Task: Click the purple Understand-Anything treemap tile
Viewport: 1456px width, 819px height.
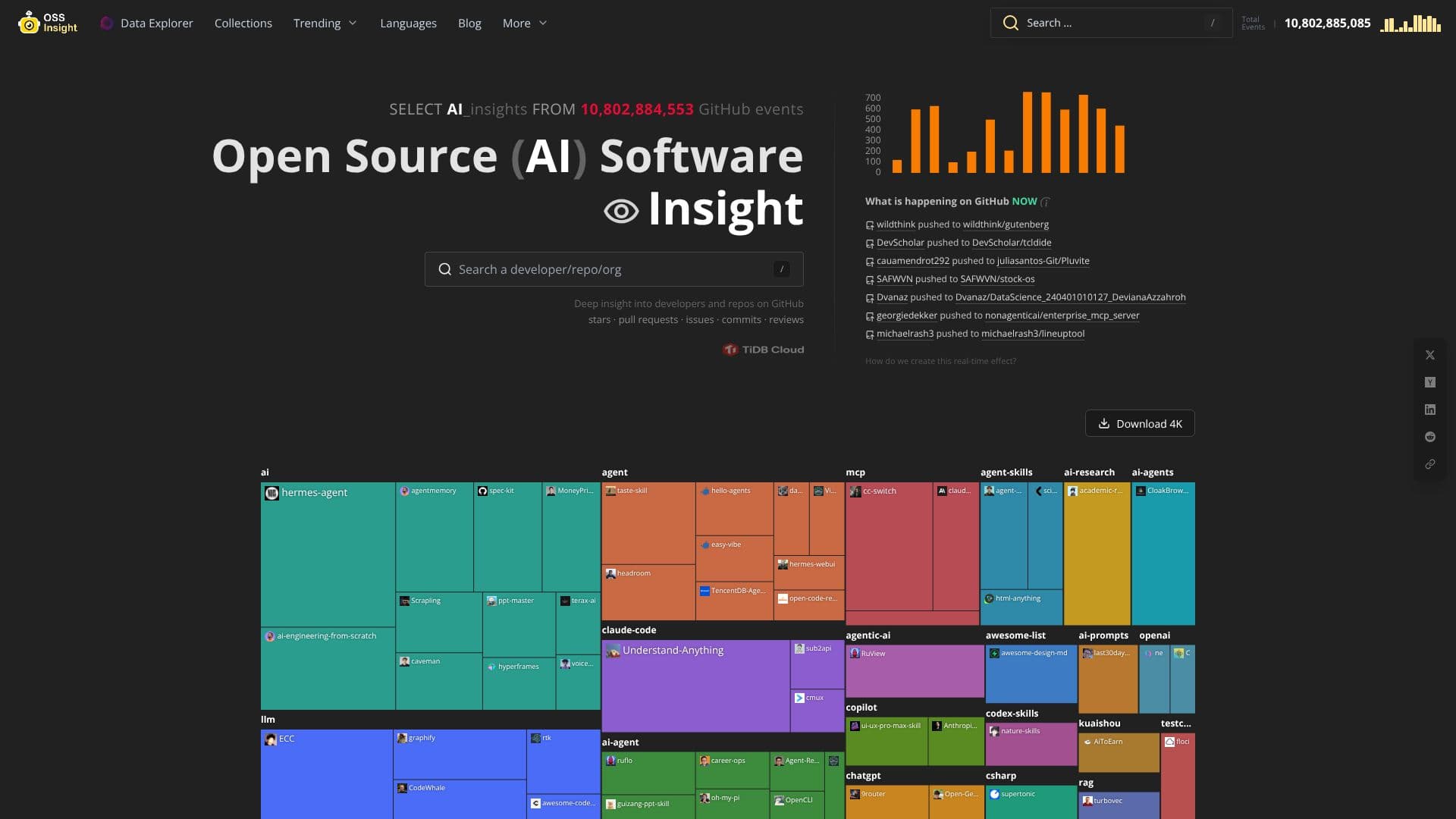Action: (x=695, y=686)
